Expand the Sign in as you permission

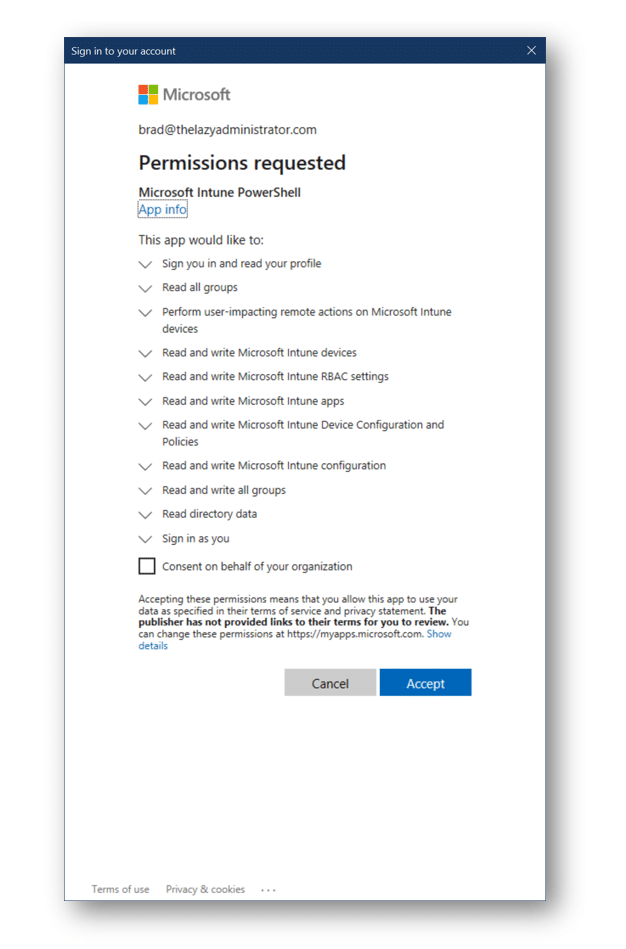(x=145, y=539)
